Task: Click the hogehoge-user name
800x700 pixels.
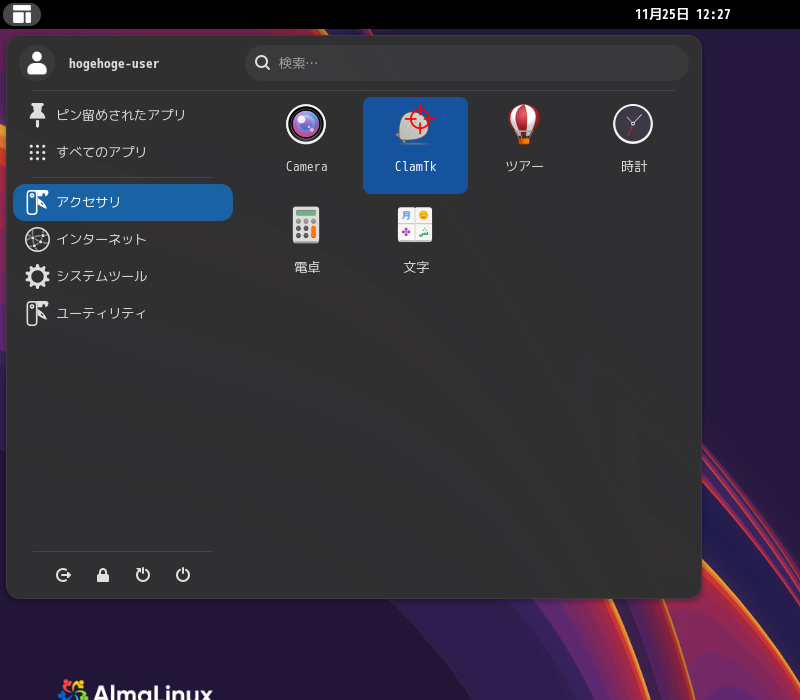Action: tap(114, 64)
